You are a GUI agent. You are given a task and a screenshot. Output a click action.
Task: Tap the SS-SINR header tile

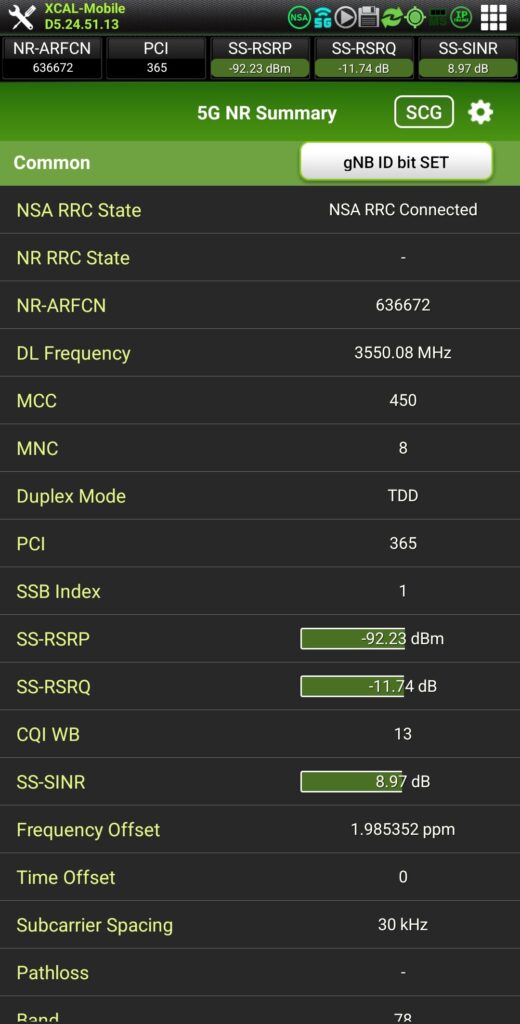468,58
